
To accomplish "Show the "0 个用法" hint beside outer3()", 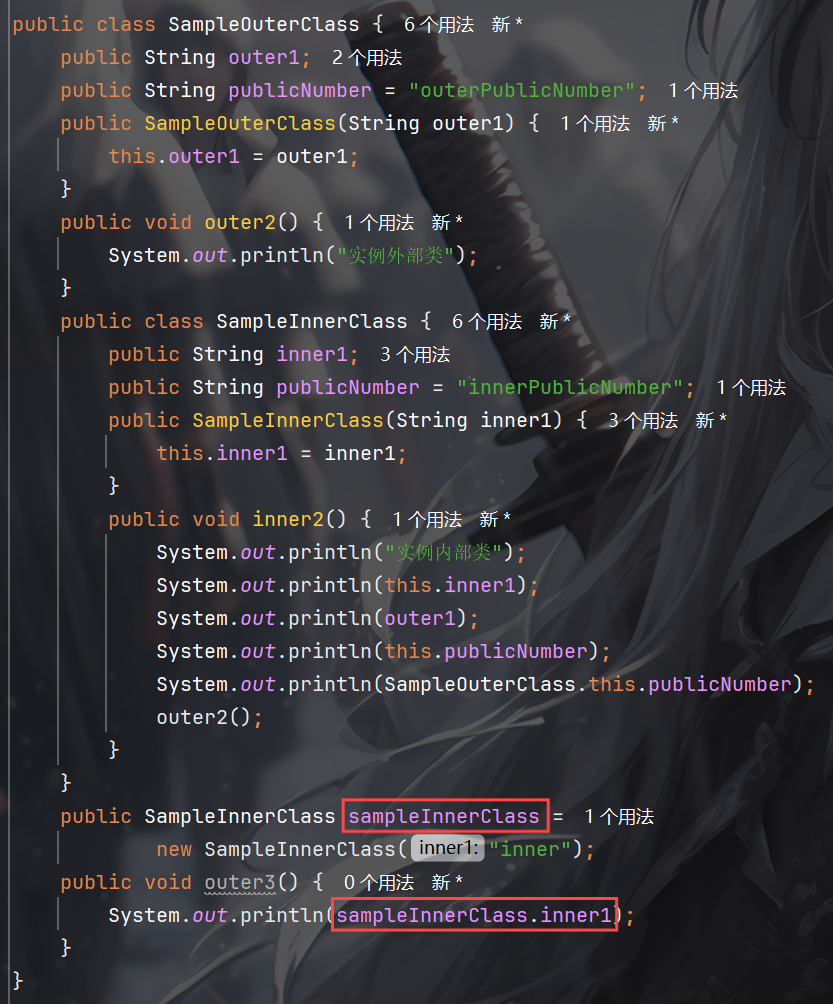I will click(379, 883).
